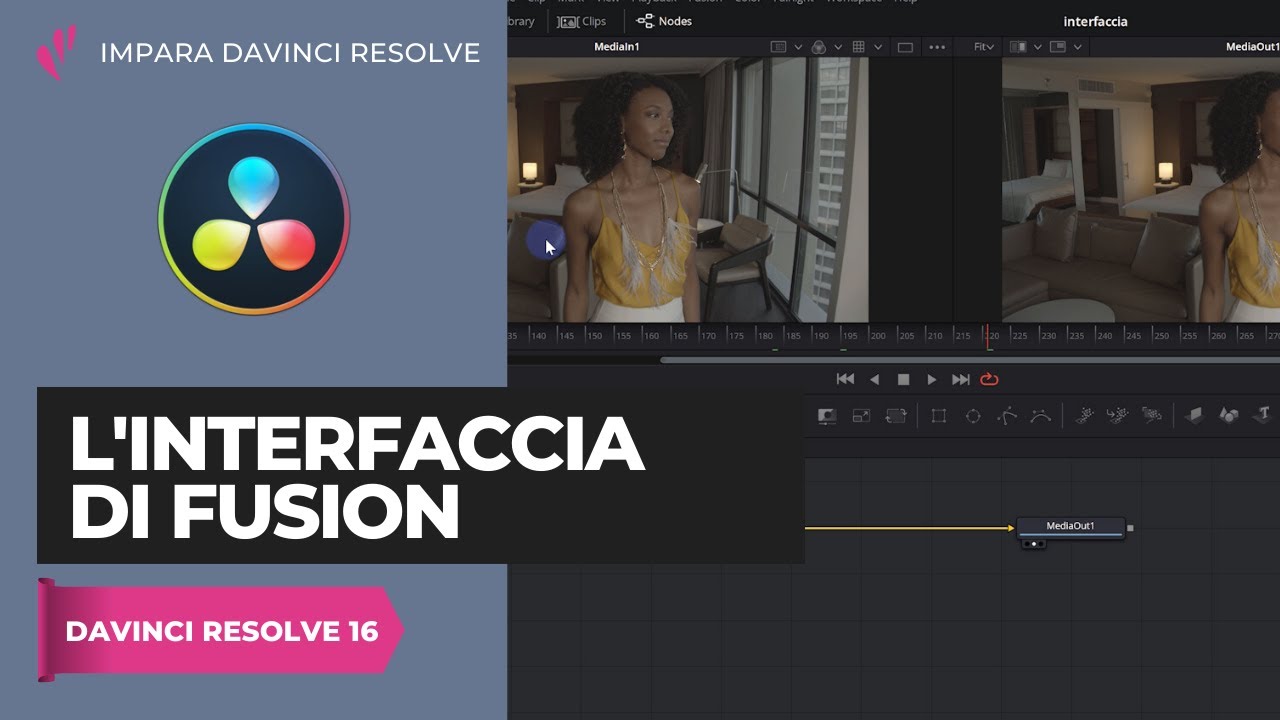Add a Transform node from toolbar
Image resolution: width=1280 pixels, height=720 pixels.
coord(896,415)
